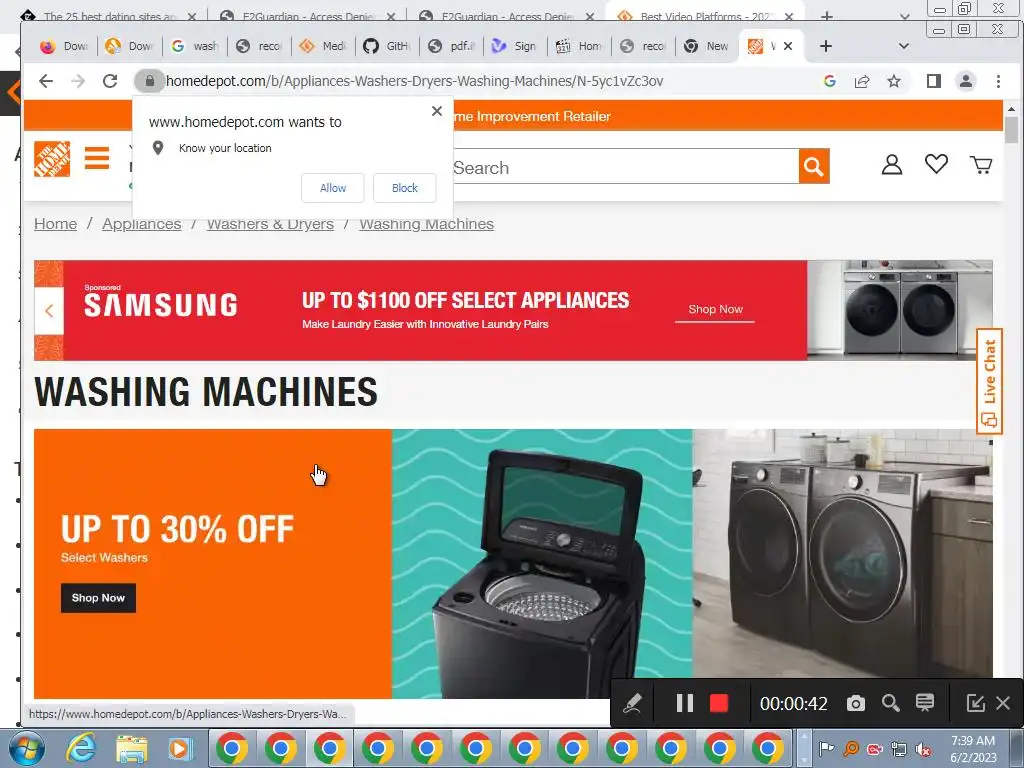Image resolution: width=1024 pixels, height=768 pixels.
Task: Expand the back window's tab search chevron
Action: coord(904,16)
